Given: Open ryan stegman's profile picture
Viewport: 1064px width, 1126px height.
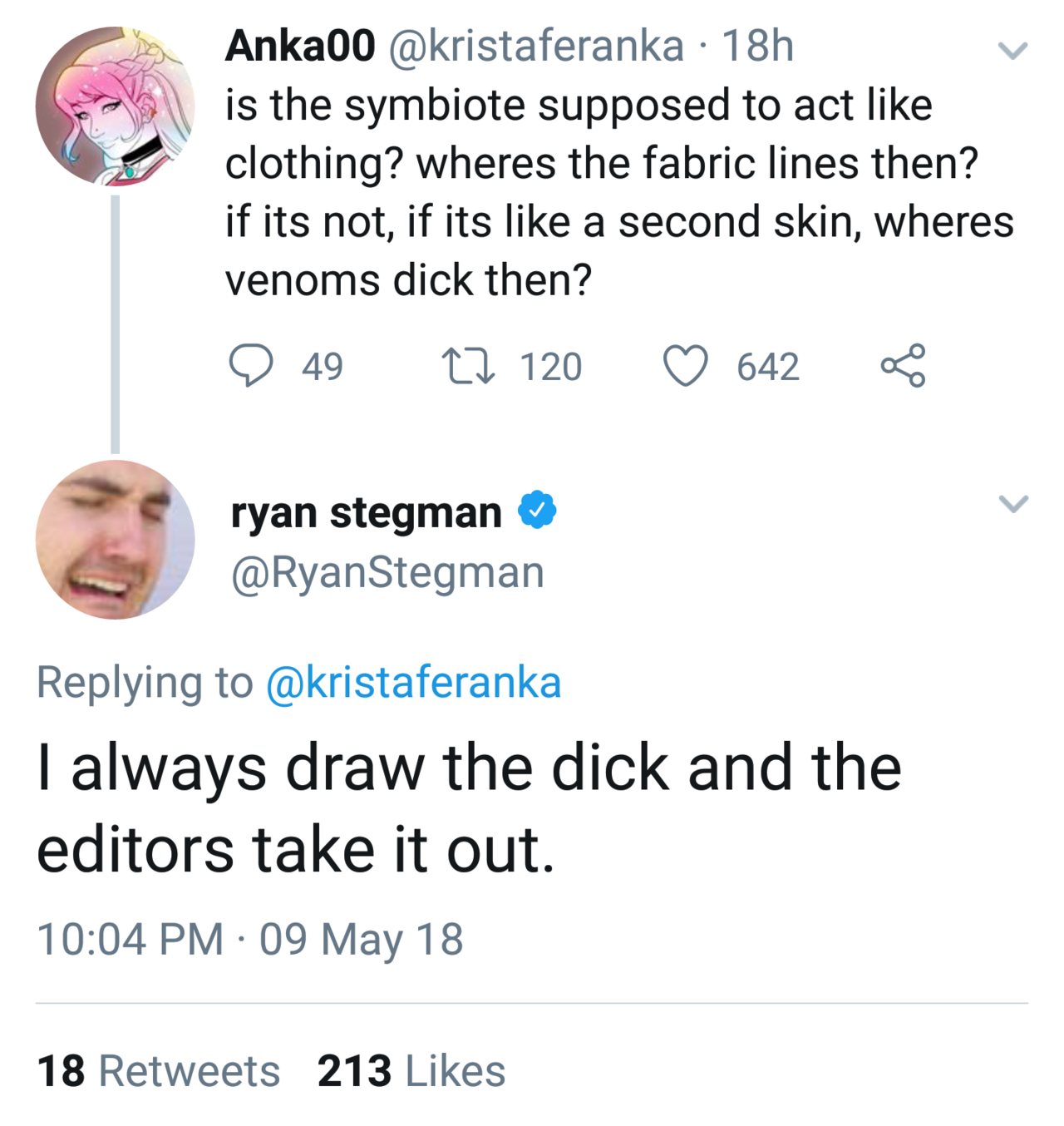Looking at the screenshot, I should pos(116,540).
